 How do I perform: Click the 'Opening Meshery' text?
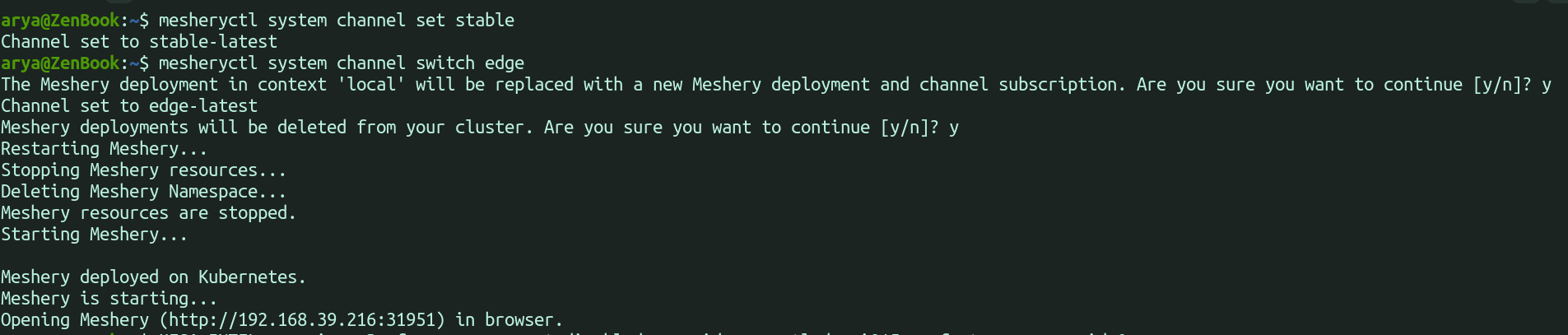(x=75, y=320)
